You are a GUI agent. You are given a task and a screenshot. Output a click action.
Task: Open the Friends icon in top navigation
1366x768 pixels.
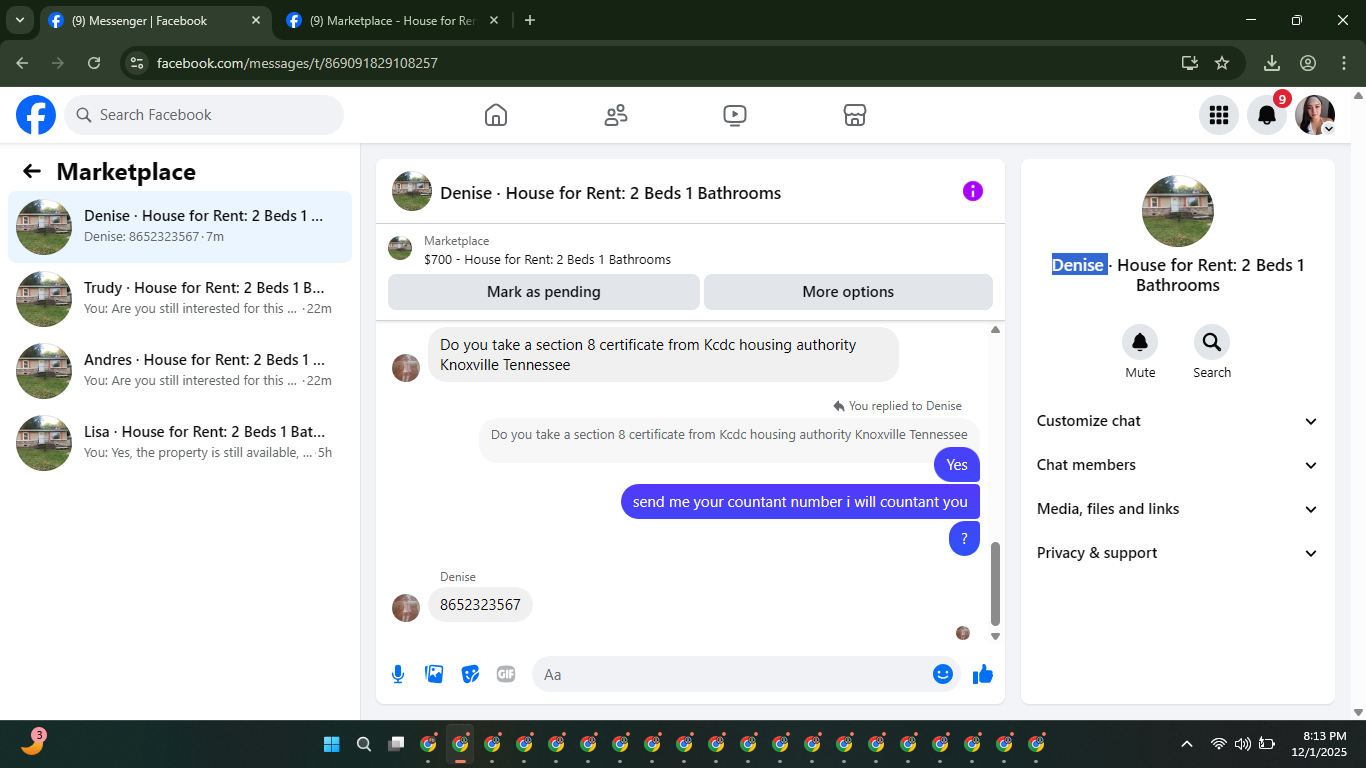(616, 115)
